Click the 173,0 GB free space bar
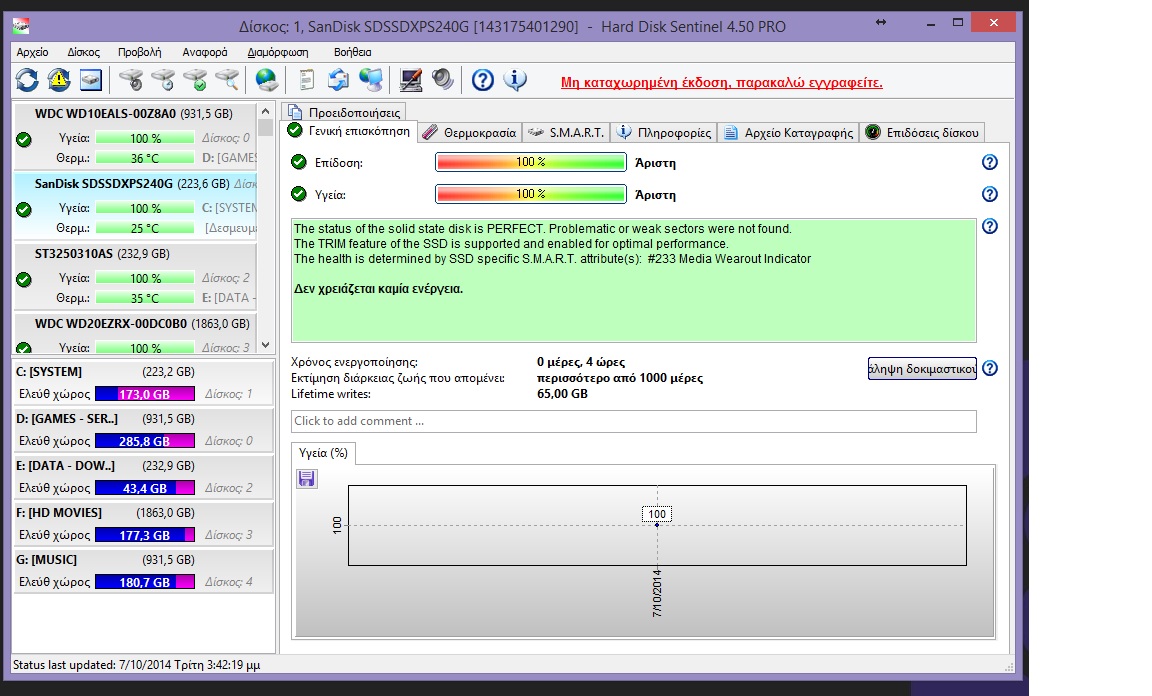 [x=145, y=394]
